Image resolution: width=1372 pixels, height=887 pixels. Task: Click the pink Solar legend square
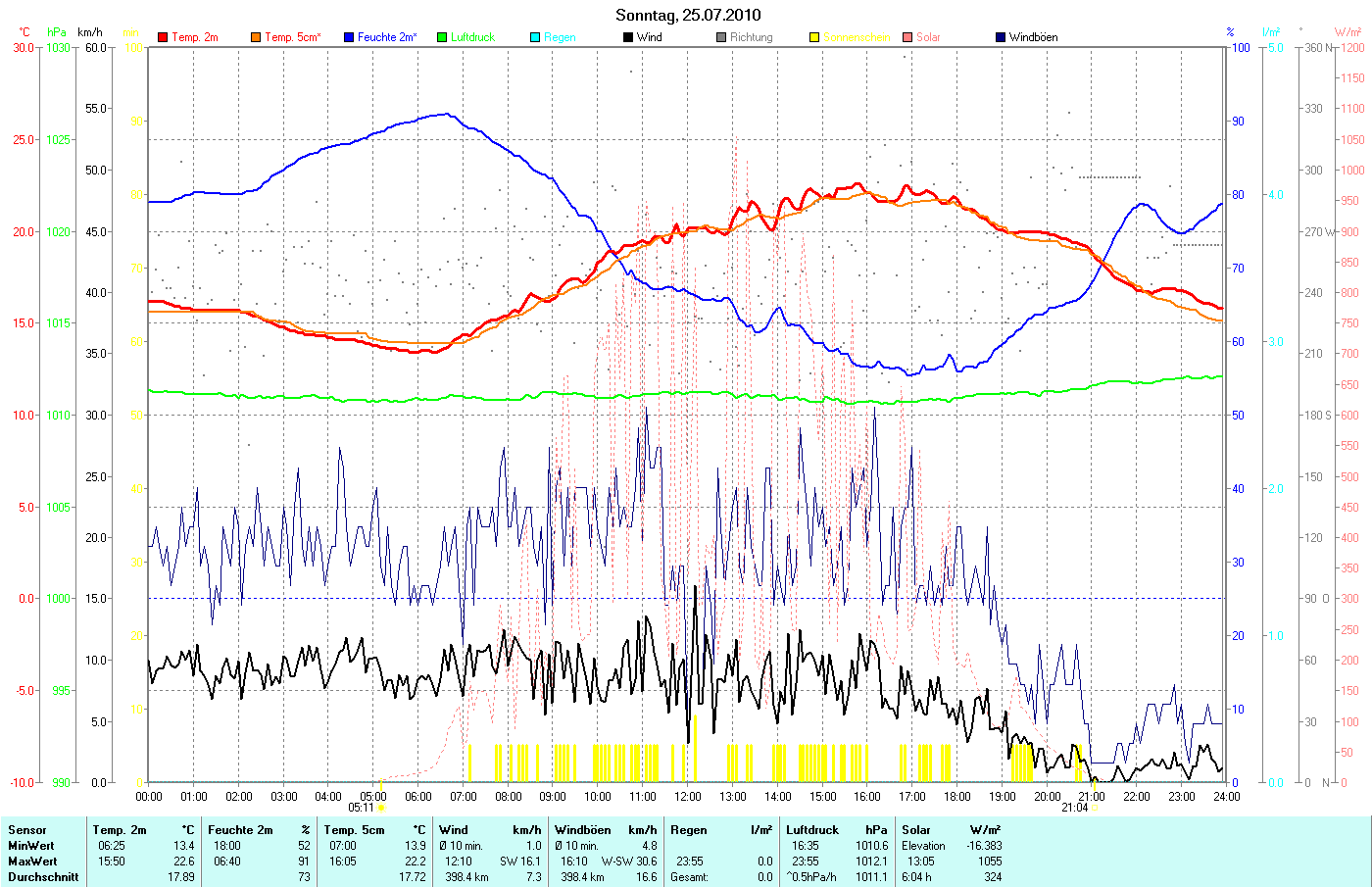click(x=907, y=37)
